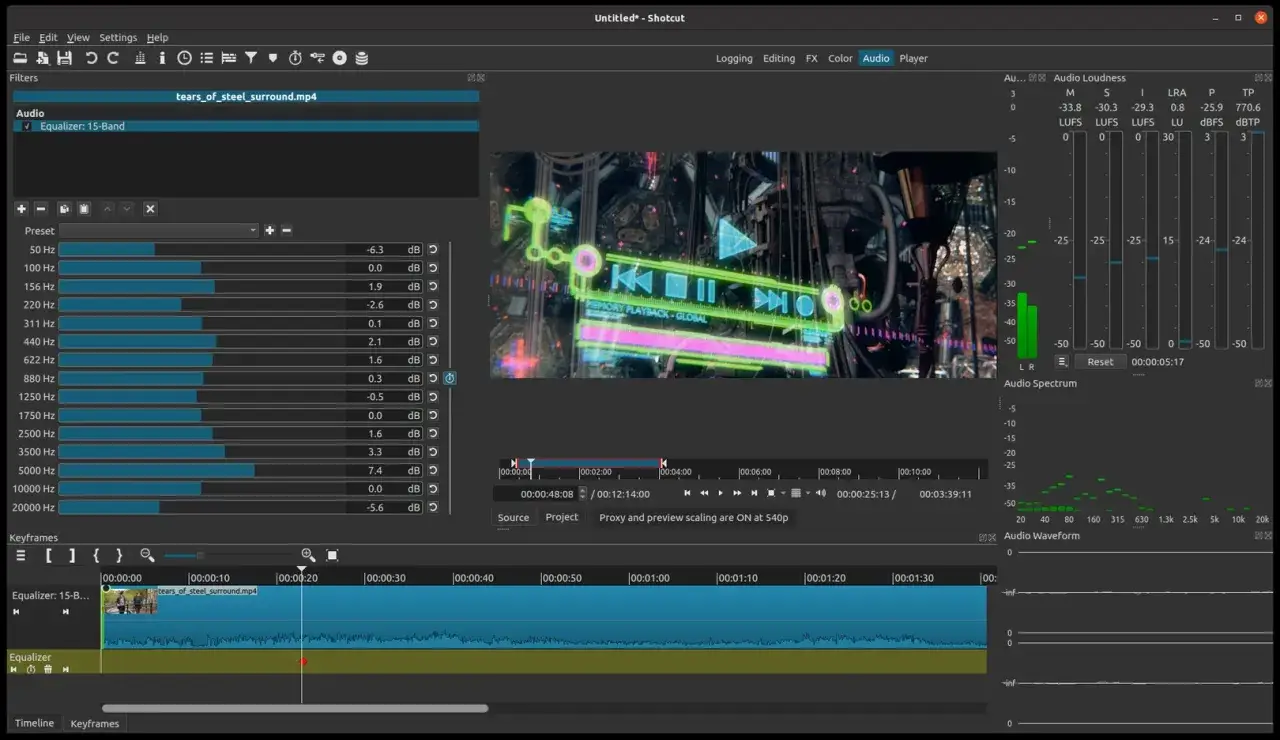Click the red keyframe marker on the Equalizer track
This screenshot has width=1280, height=740.
coord(303,662)
